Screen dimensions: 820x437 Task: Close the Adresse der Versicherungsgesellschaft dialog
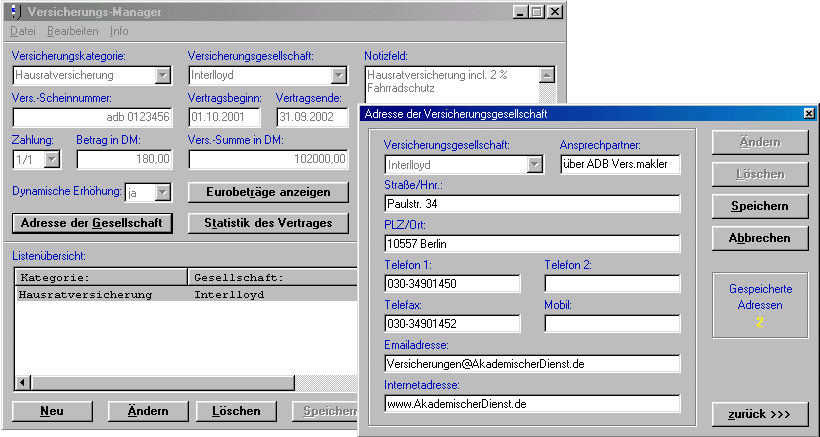tap(808, 114)
